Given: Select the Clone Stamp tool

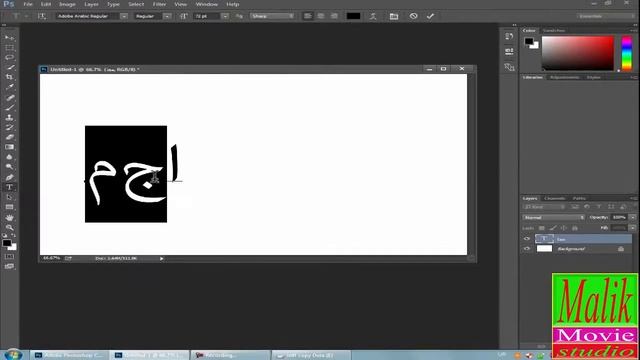Looking at the screenshot, I should [x=9, y=118].
